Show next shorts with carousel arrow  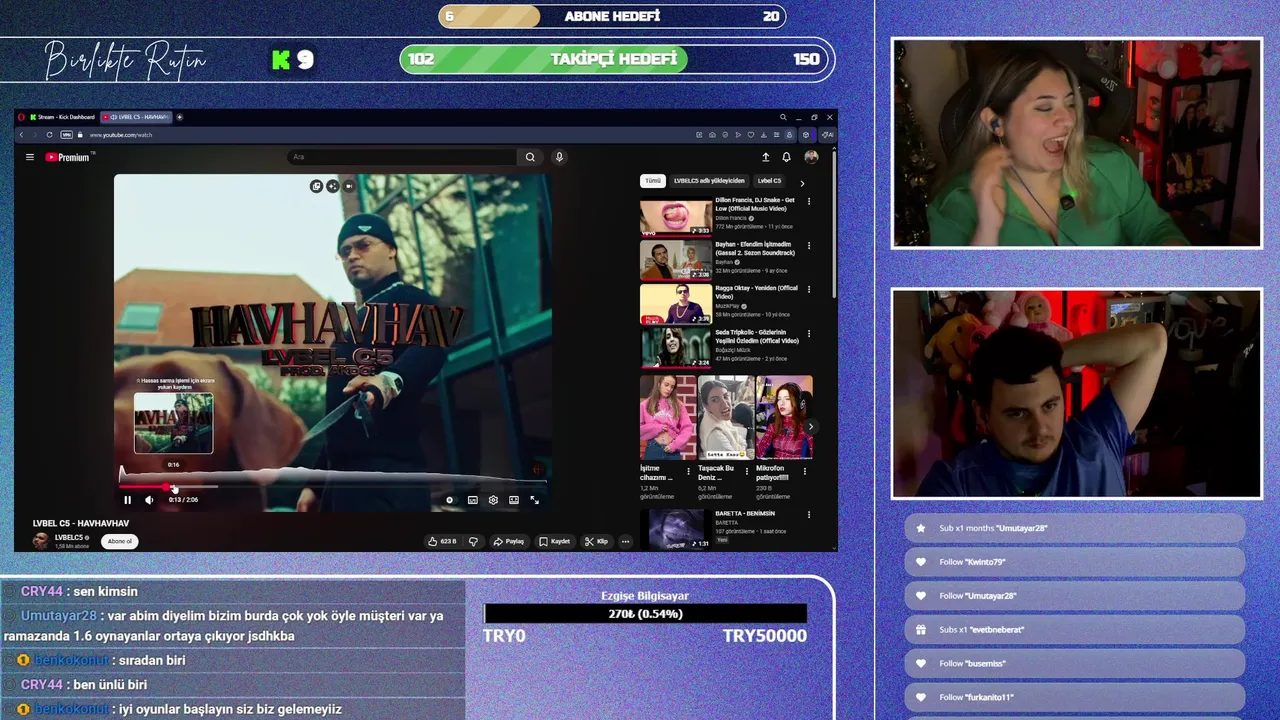[810, 427]
